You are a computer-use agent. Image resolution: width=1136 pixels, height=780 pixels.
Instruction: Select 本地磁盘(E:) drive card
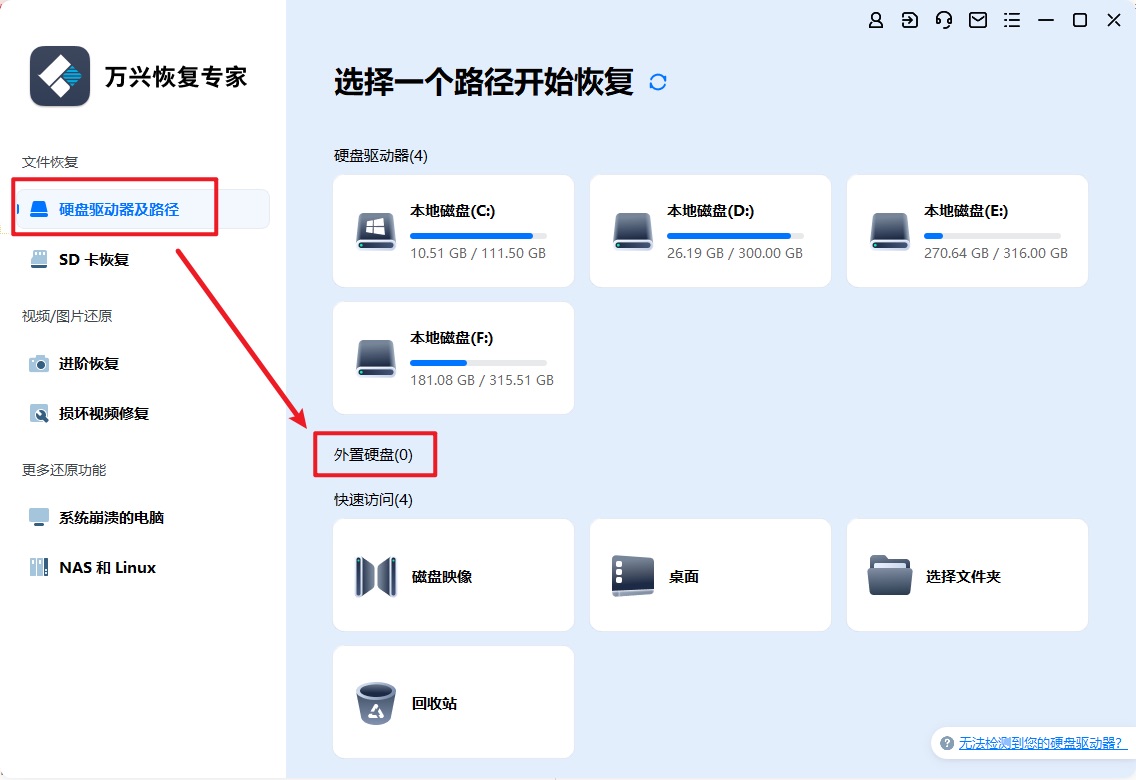(967, 231)
